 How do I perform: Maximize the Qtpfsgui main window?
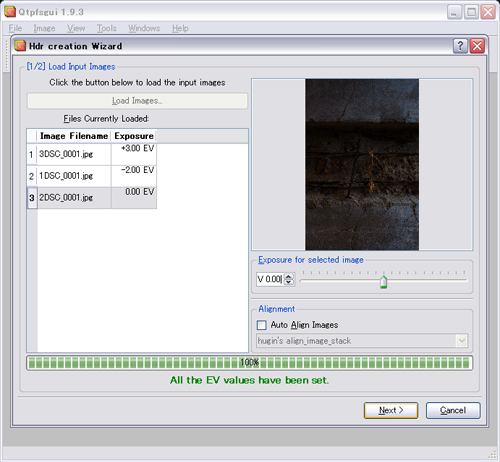(x=471, y=12)
